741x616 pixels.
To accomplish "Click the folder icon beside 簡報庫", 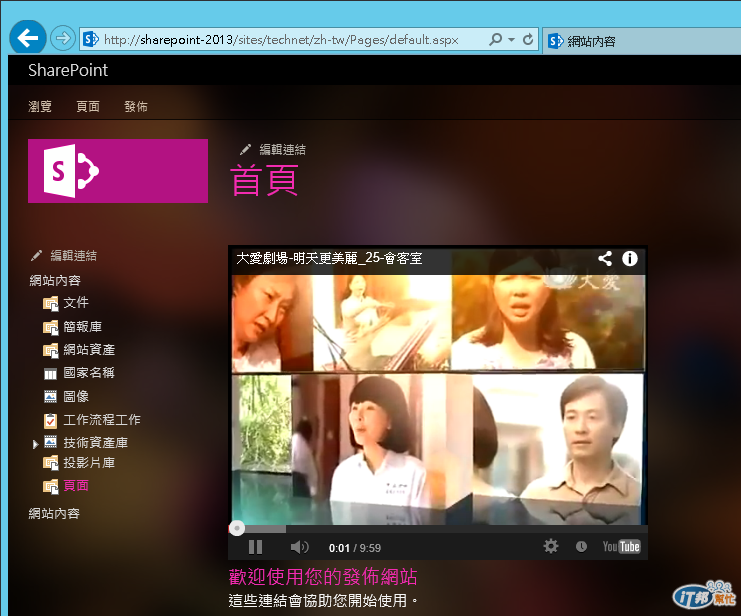I will [x=51, y=327].
